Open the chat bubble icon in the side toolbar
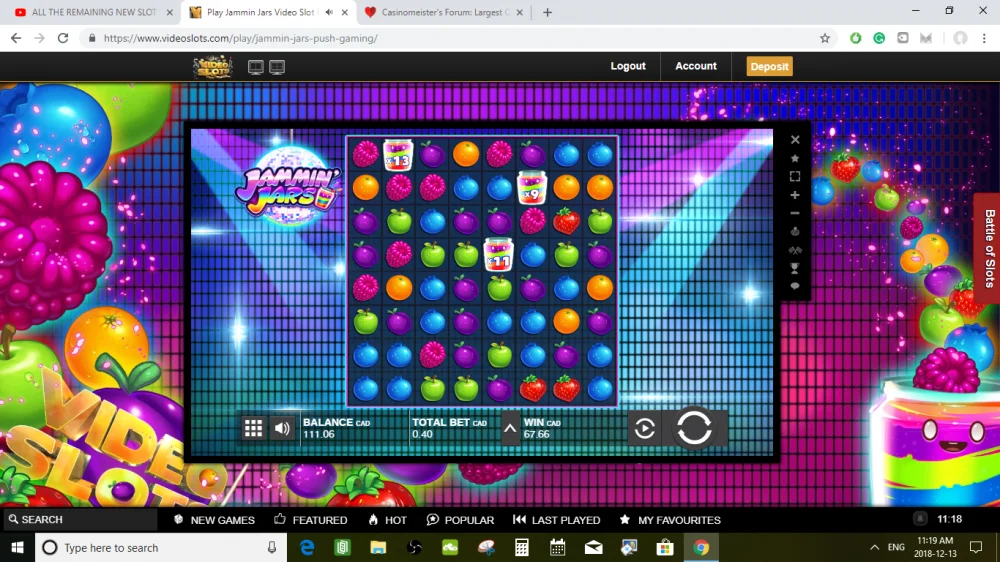Image resolution: width=1000 pixels, height=562 pixels. tap(795, 286)
